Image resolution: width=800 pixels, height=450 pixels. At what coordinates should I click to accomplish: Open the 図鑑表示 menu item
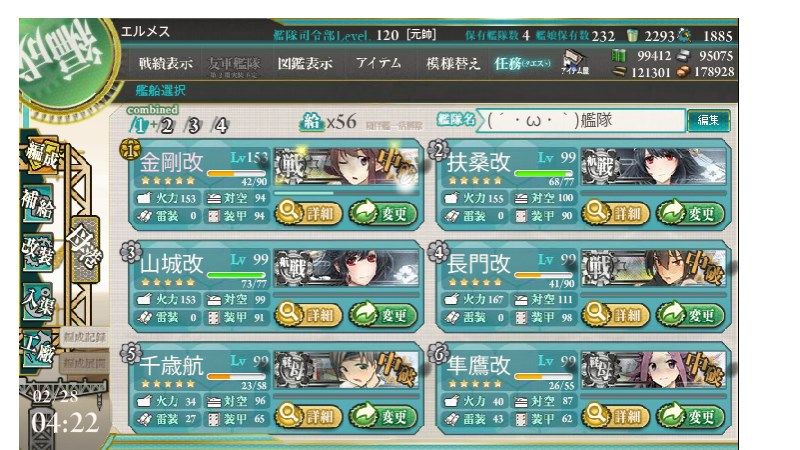305,64
